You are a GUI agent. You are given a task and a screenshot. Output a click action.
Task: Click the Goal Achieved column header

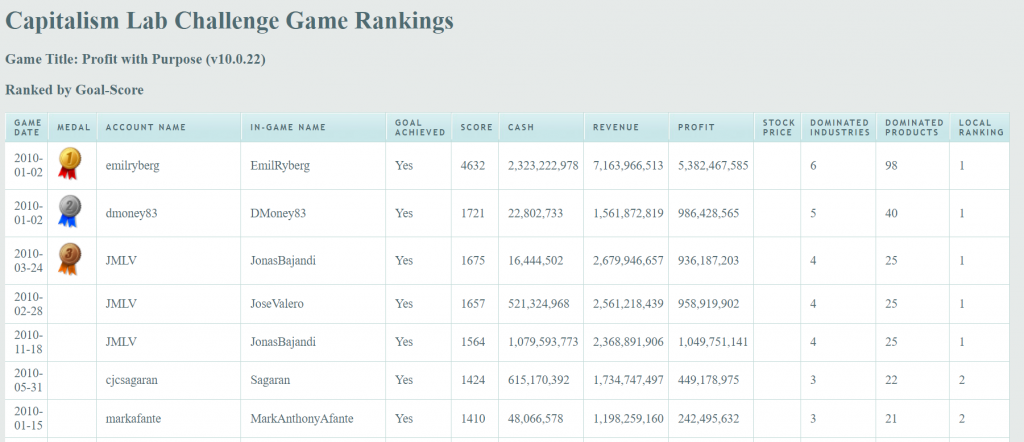(419, 127)
